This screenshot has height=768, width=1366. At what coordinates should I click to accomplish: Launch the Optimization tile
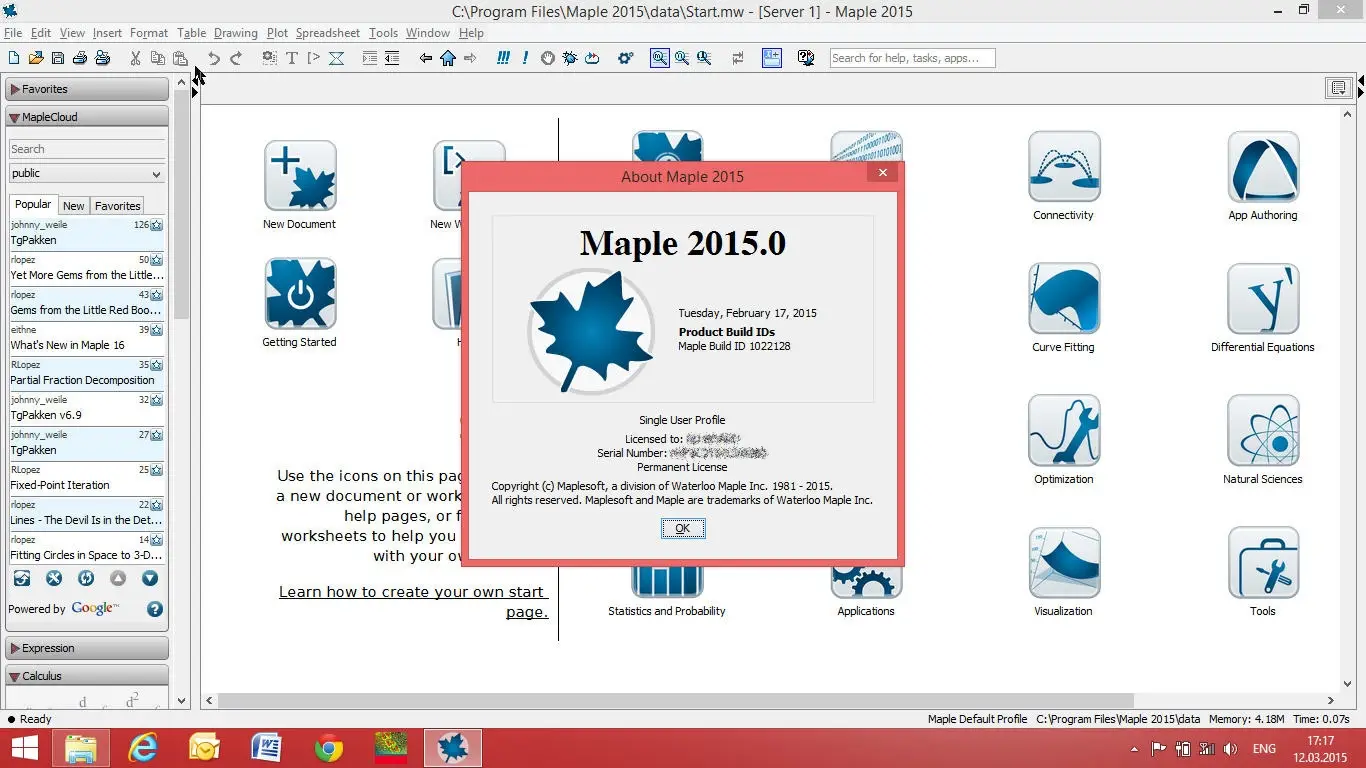tap(1063, 430)
